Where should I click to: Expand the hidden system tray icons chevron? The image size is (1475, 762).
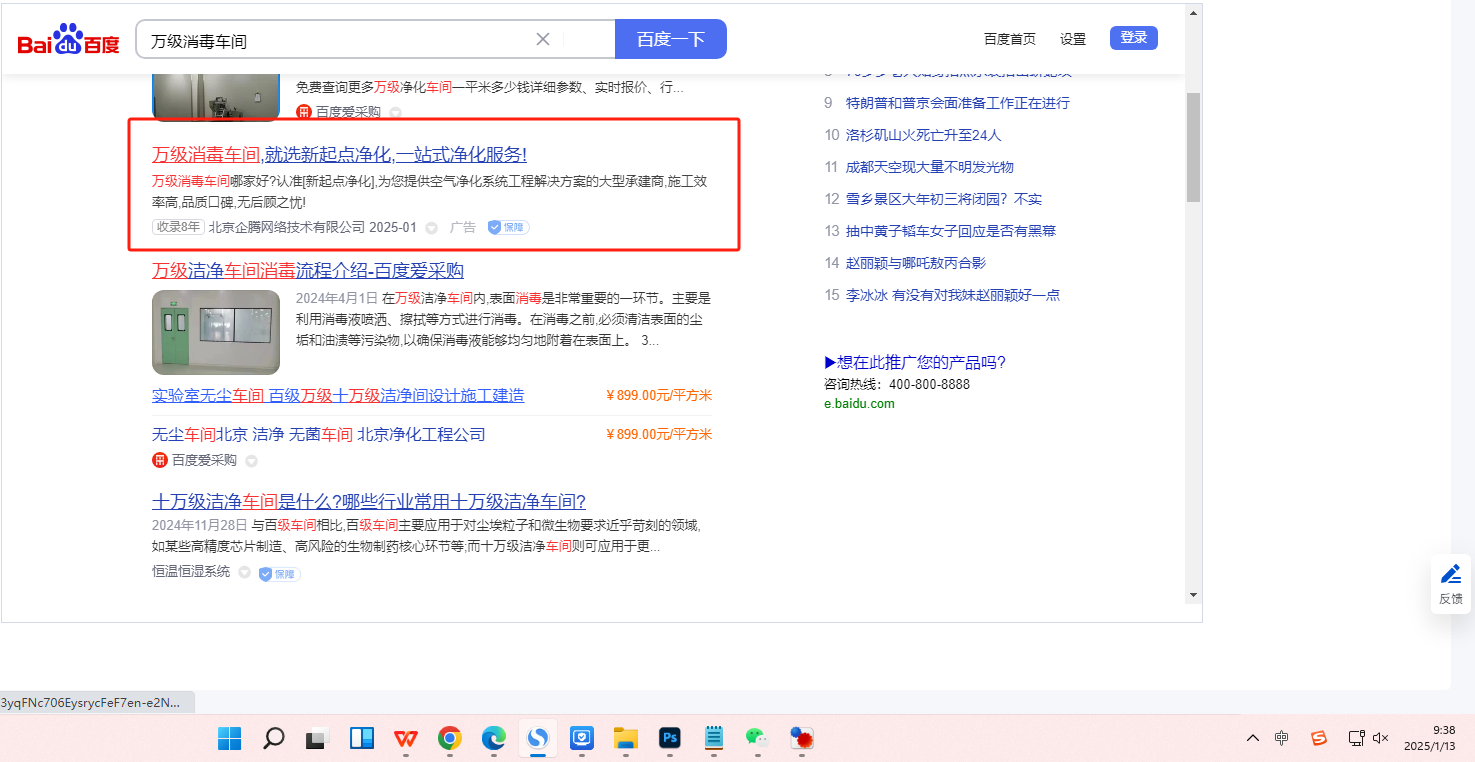1252,738
